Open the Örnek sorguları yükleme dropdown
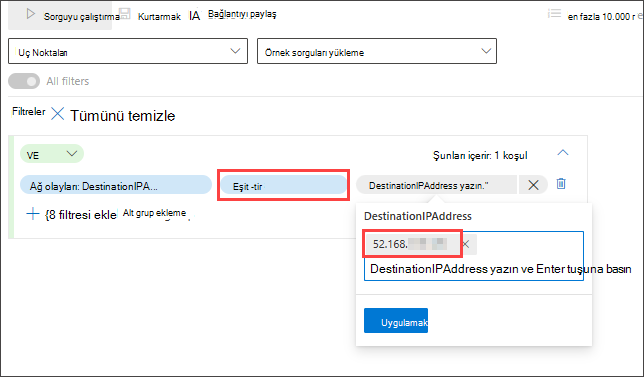The width and height of the screenshot is (644, 377). click(377, 51)
